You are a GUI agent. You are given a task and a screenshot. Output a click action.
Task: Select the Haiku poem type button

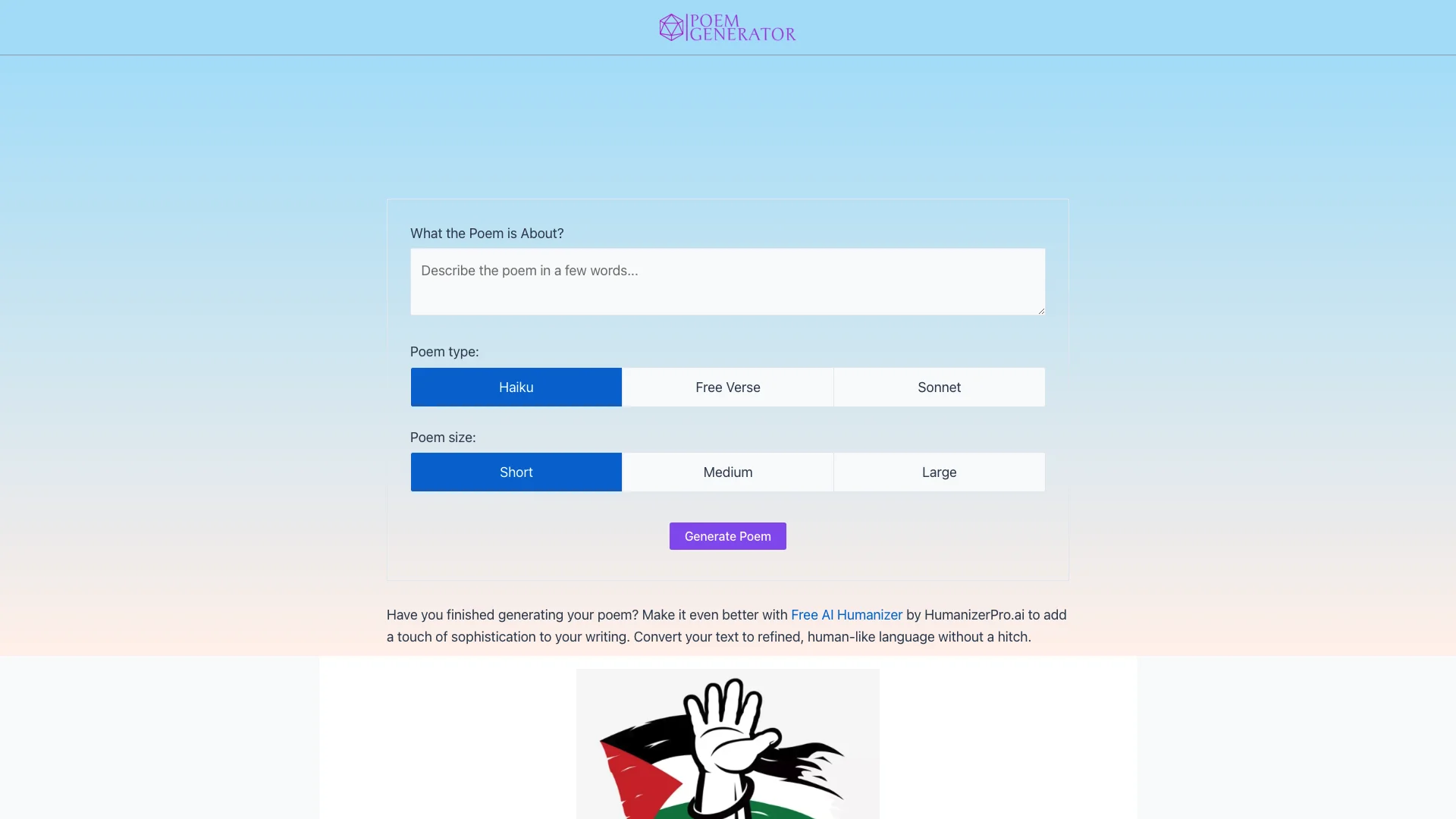(x=516, y=387)
